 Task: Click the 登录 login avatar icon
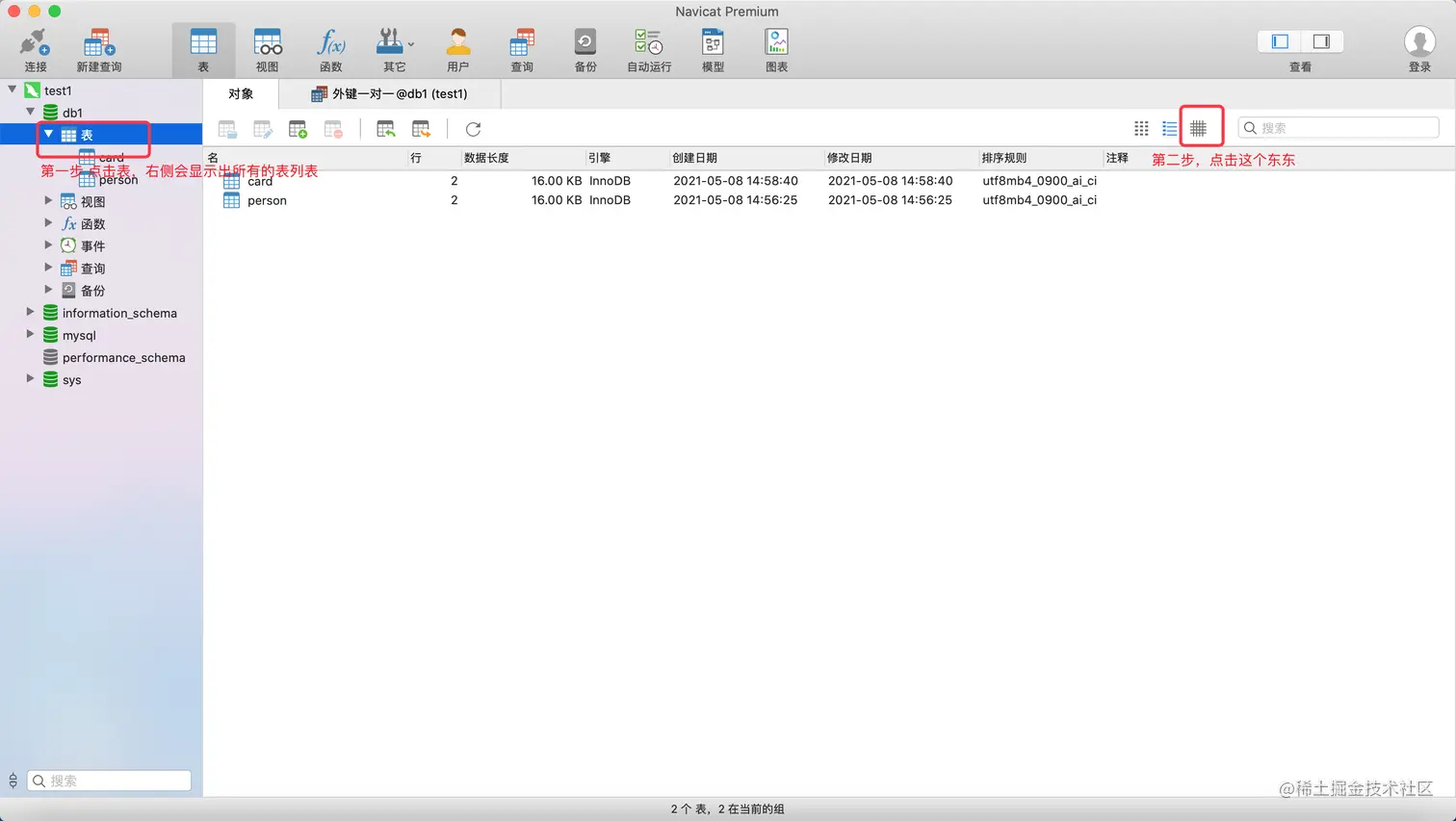(x=1419, y=42)
